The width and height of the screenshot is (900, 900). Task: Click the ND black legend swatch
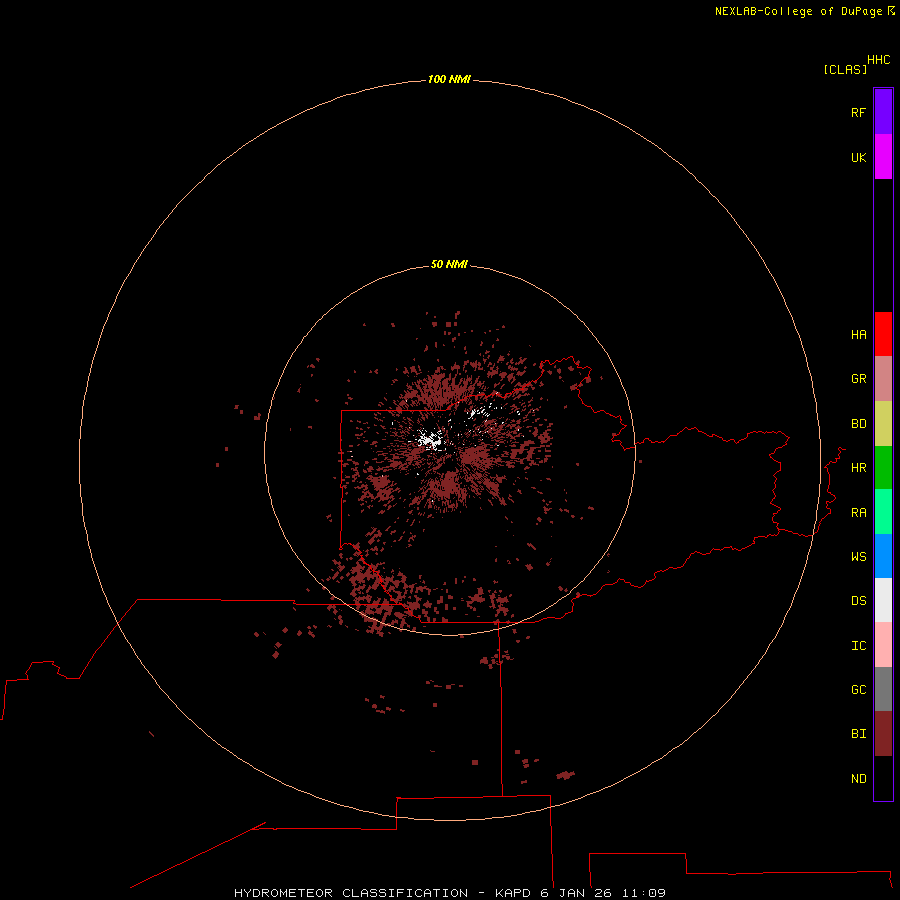click(x=883, y=778)
